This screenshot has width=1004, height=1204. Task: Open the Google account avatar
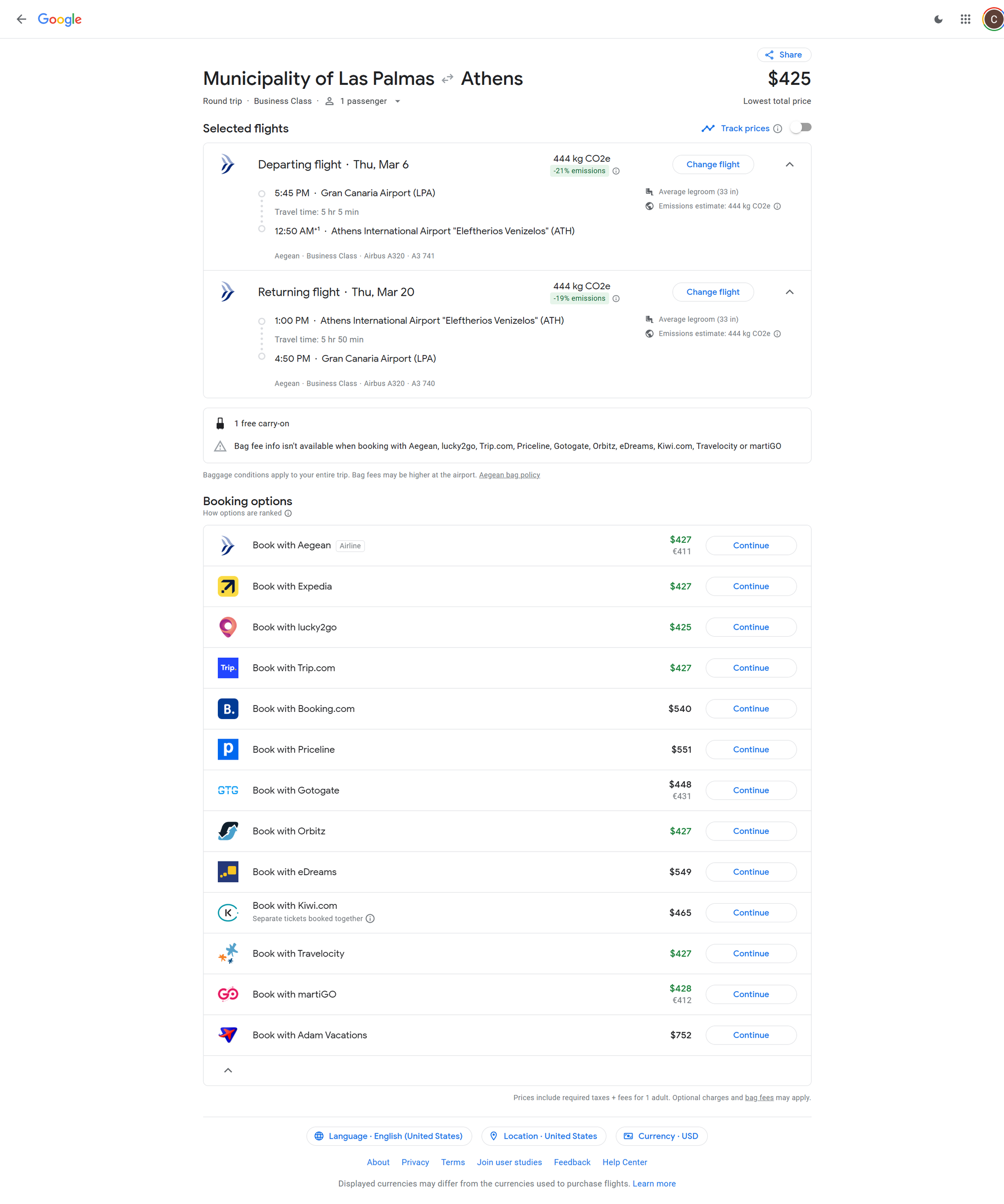coord(993,19)
